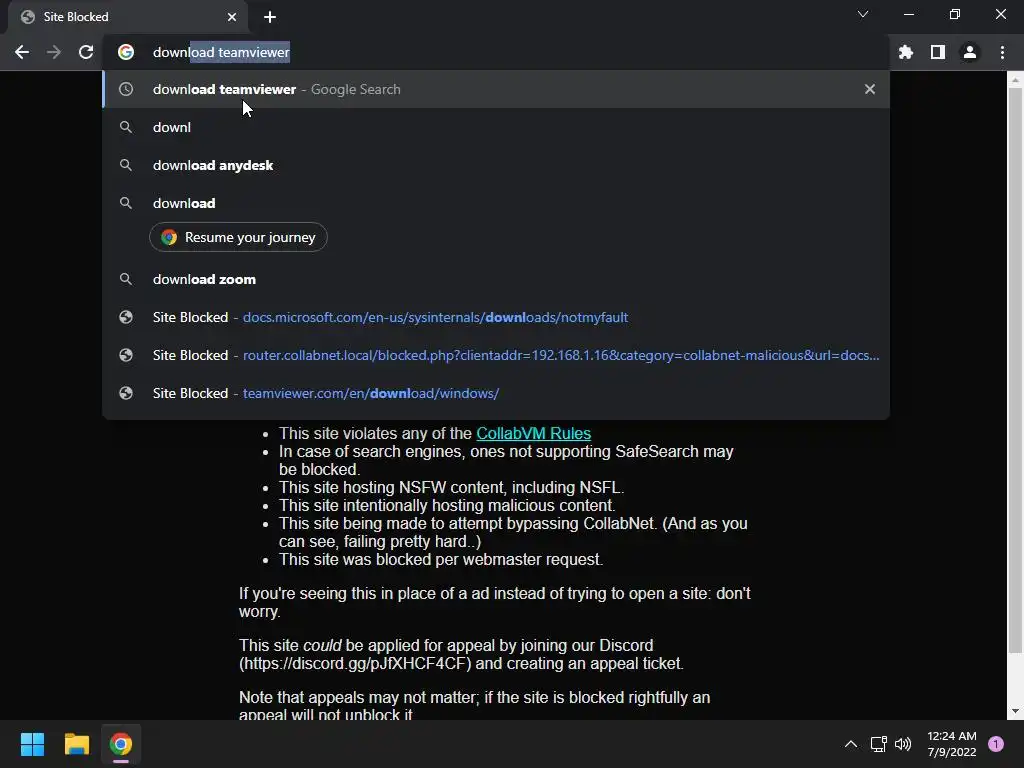This screenshot has height=768, width=1024.
Task: Click the Google icon in address bar
Action: (x=126, y=52)
